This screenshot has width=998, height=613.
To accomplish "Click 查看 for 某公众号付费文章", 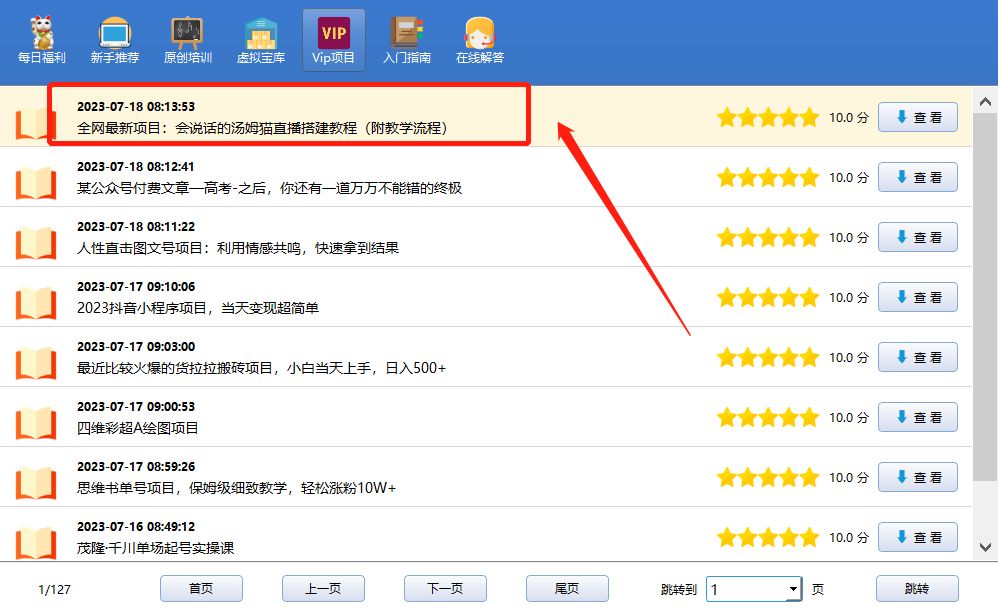I will coord(918,177).
